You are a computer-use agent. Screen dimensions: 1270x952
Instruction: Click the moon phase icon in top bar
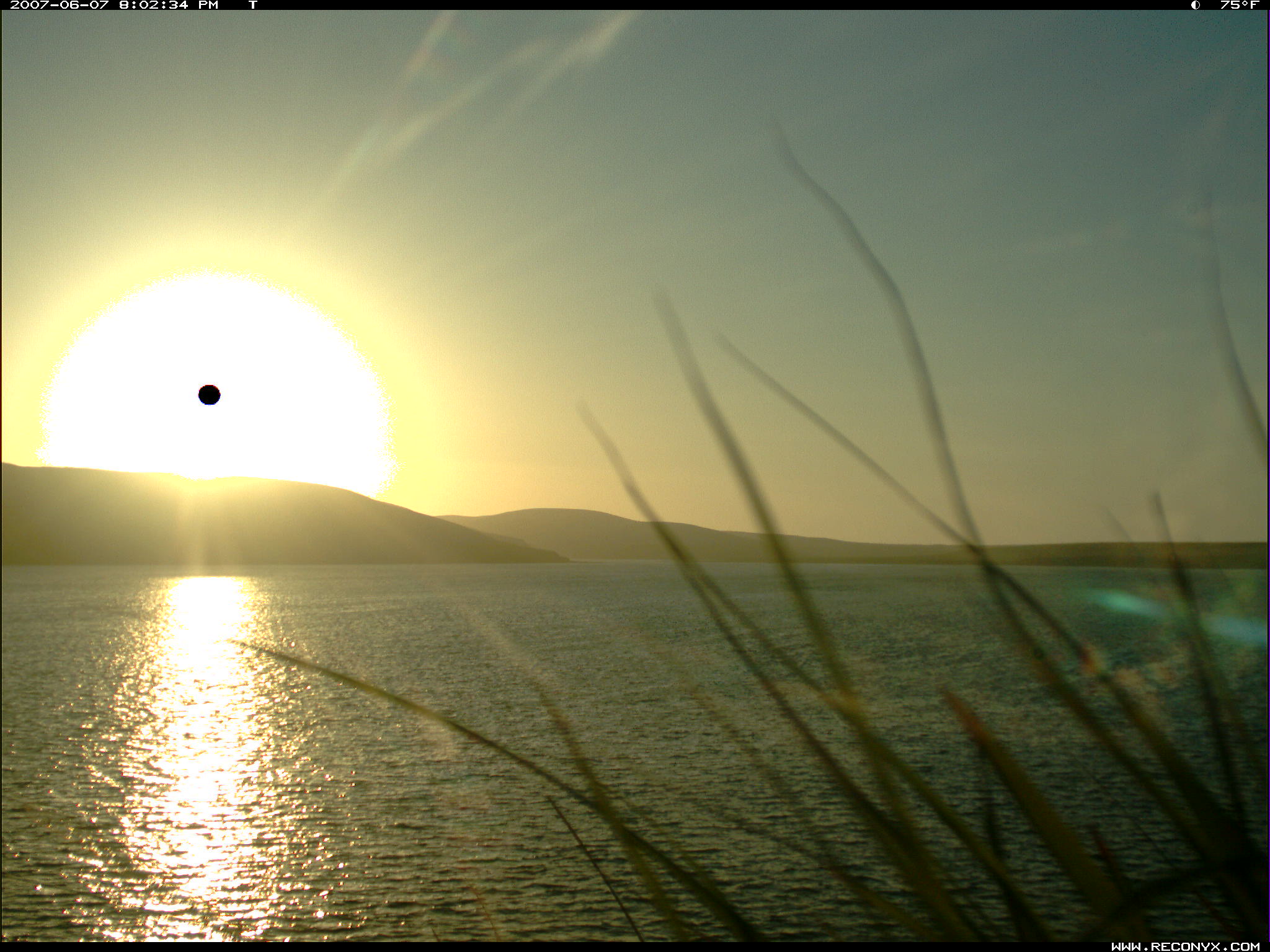coord(1195,5)
